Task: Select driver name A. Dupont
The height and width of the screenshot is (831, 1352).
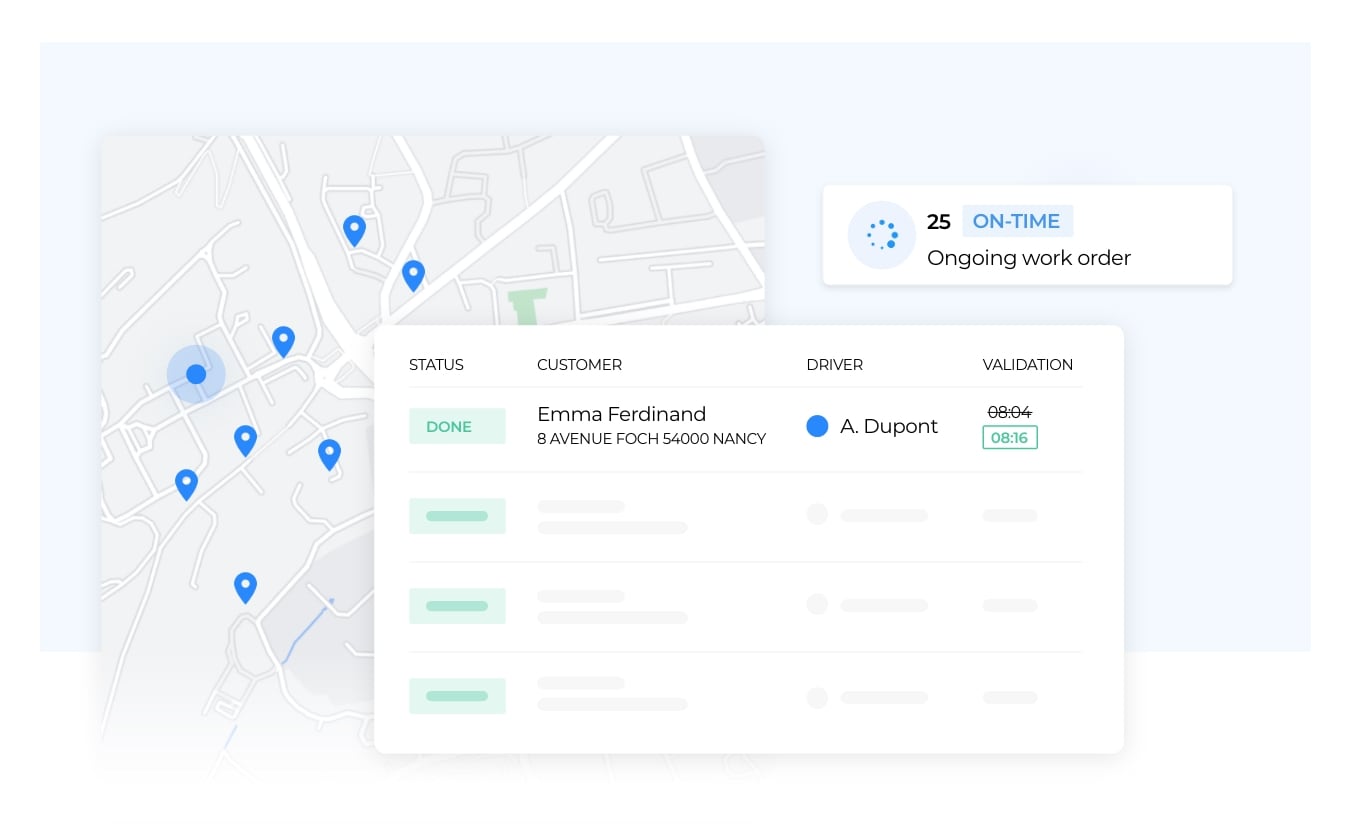Action: pyautogui.click(x=889, y=427)
